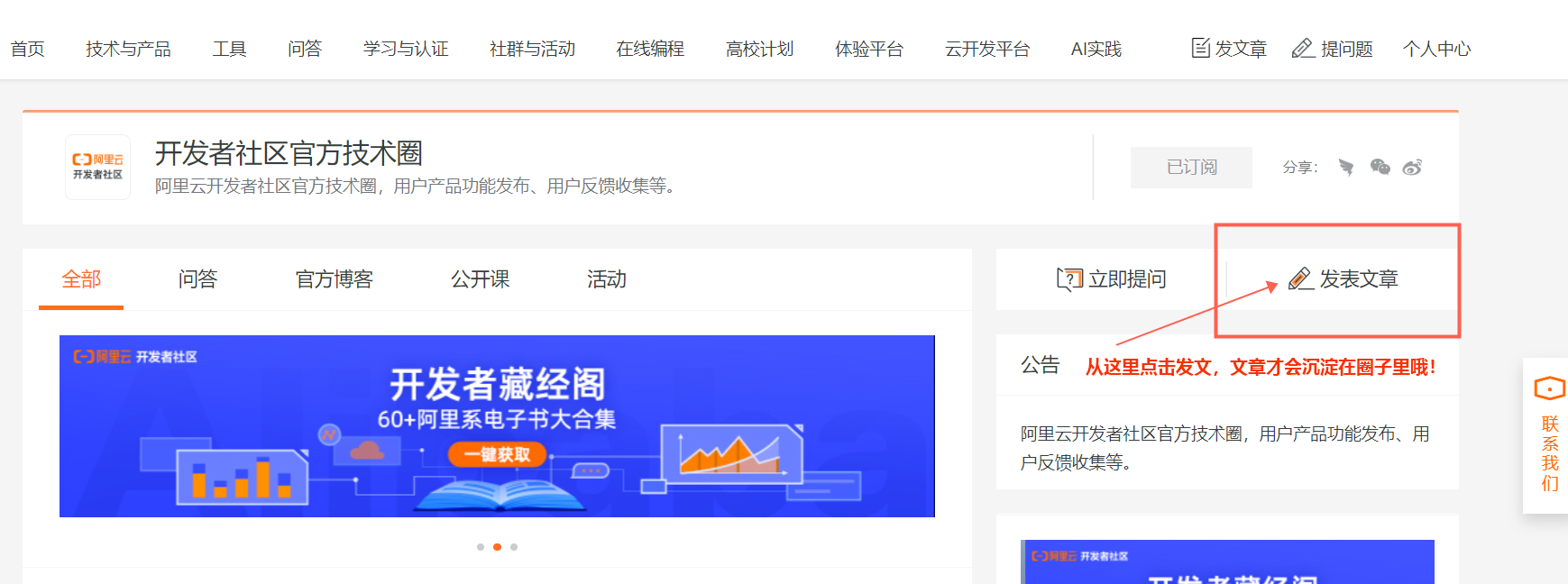Go to 个人中心
The image size is (1568, 584).
click(x=1436, y=49)
